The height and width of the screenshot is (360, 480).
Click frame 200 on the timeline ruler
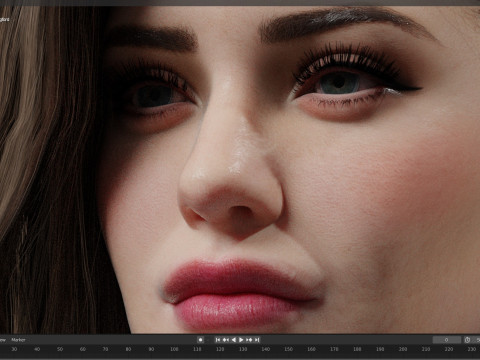pos(403,349)
